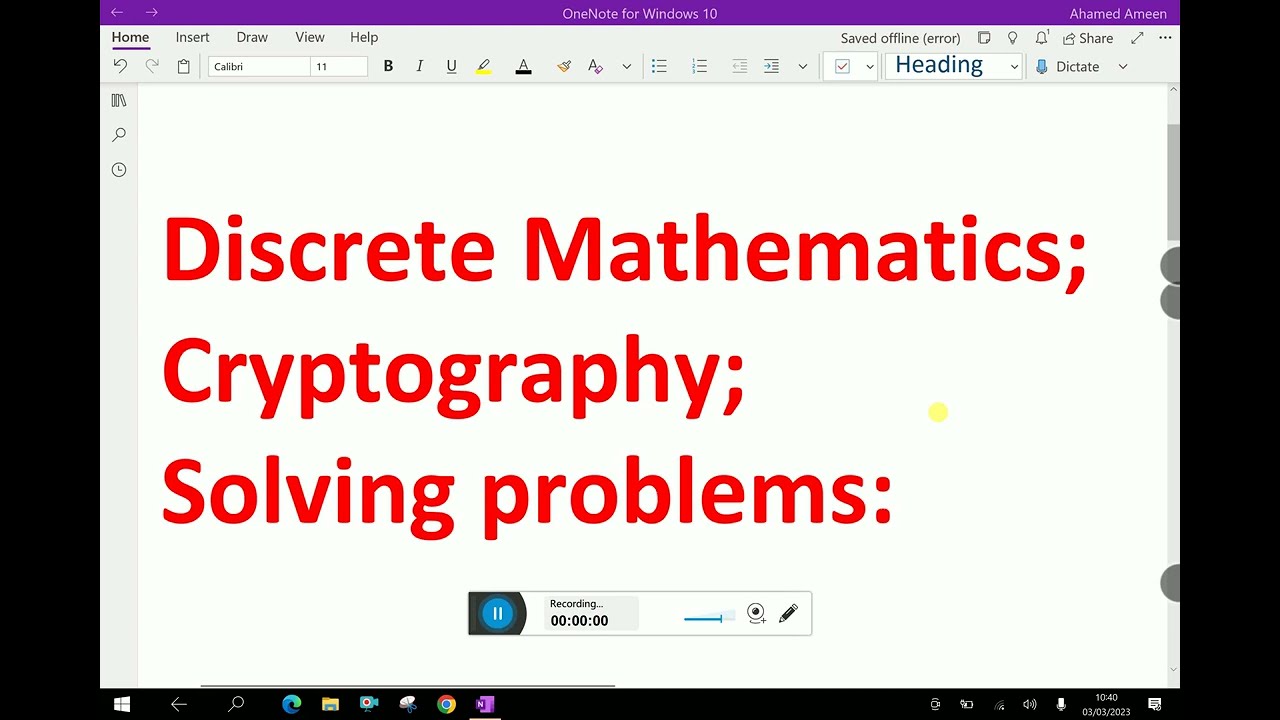Viewport: 1280px width, 720px height.
Task: Toggle bold formatting
Action: [388, 66]
